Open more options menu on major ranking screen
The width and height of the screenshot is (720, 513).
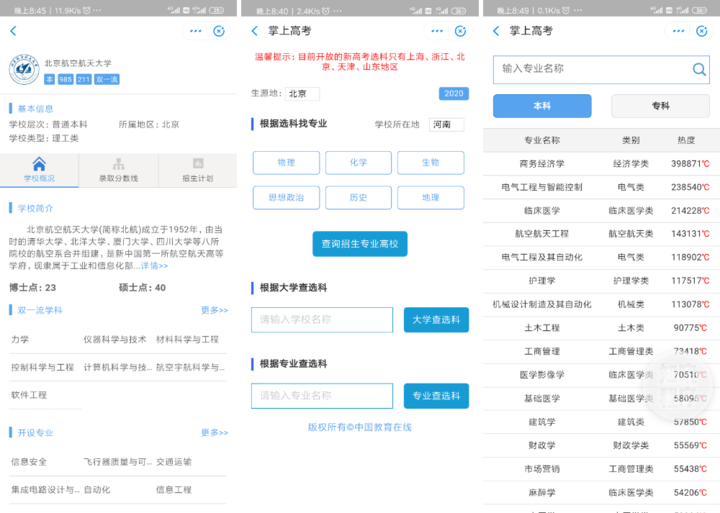pyautogui.click(x=679, y=31)
